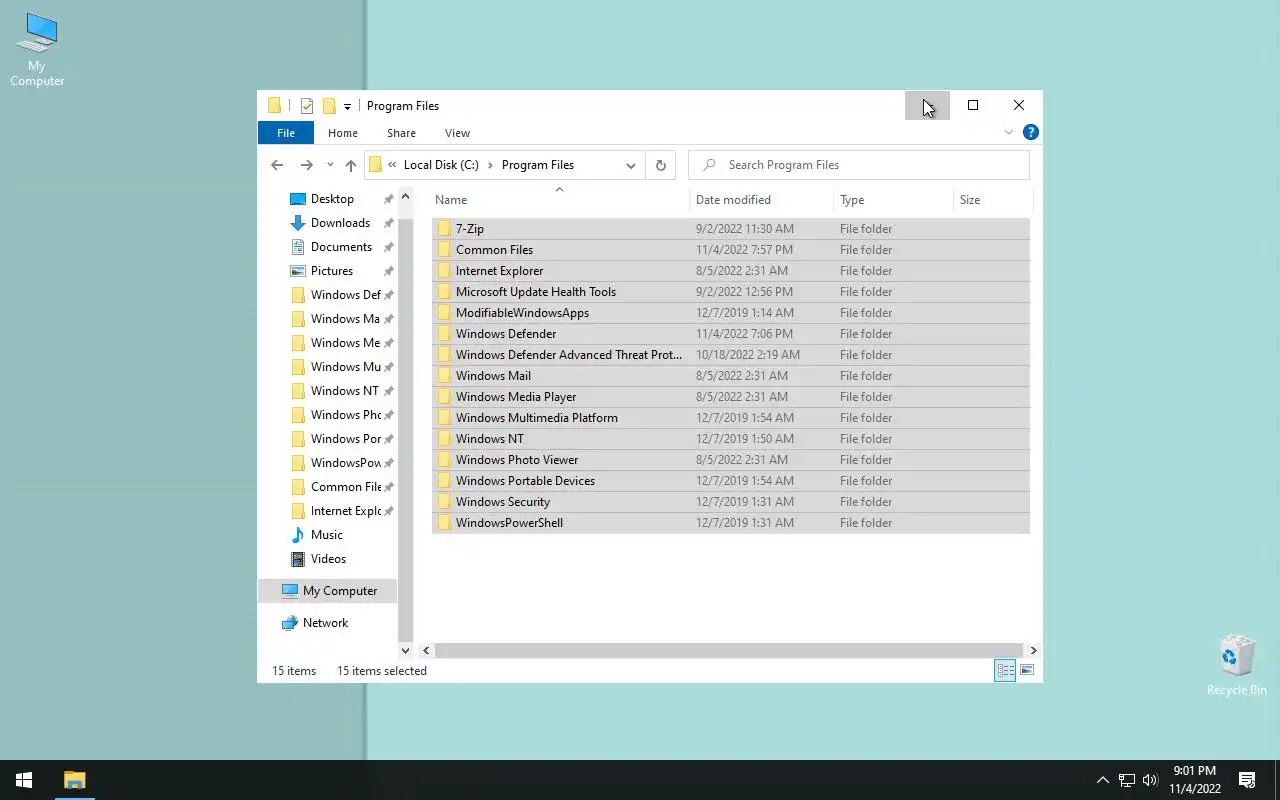Switch to the Share ribbon tab
The width and height of the screenshot is (1280, 800).
click(401, 133)
